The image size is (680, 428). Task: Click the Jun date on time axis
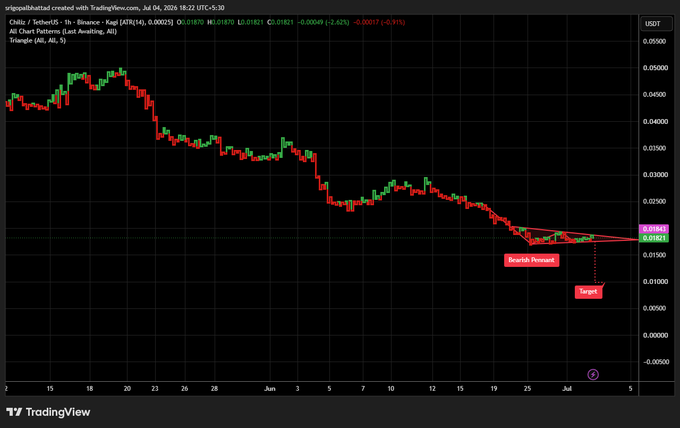click(x=270, y=389)
